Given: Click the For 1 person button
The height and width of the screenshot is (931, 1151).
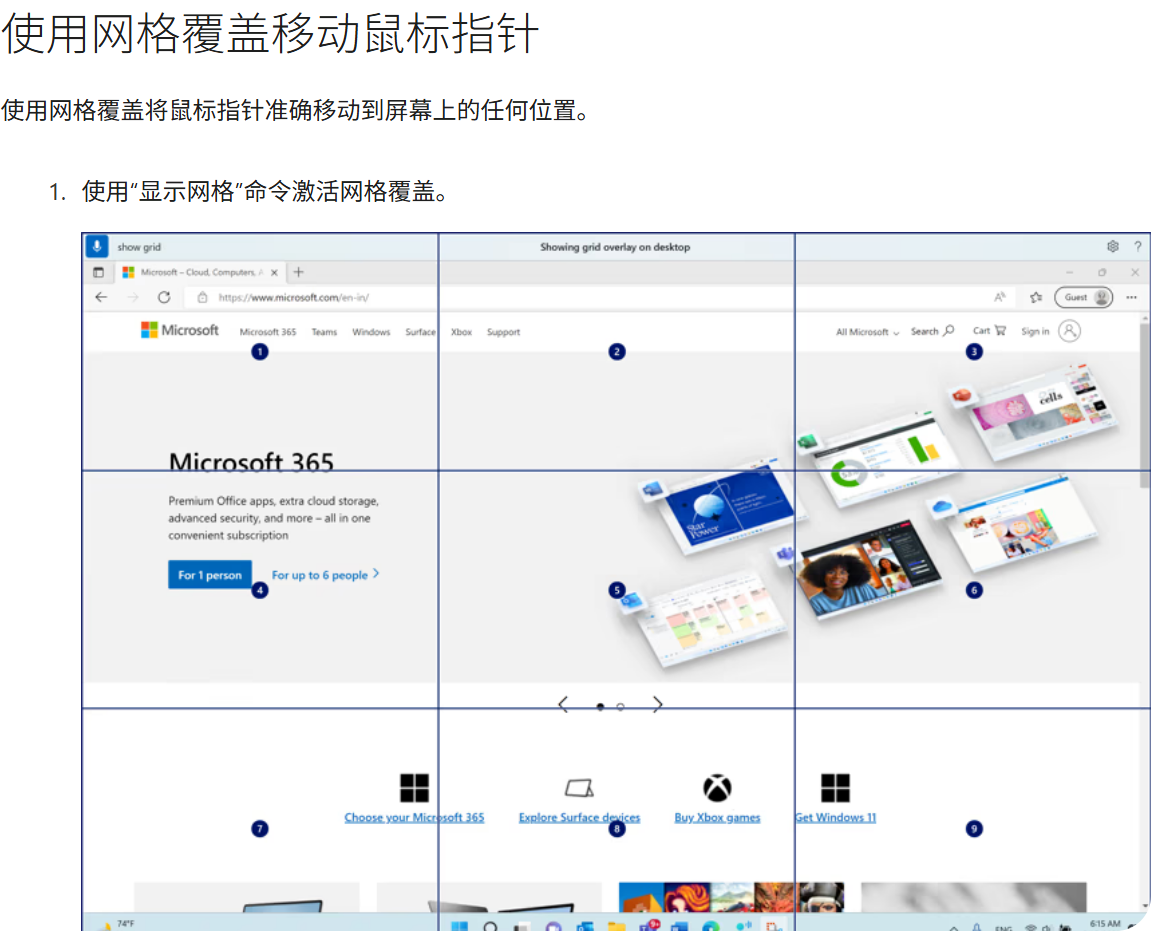Looking at the screenshot, I should pos(210,575).
